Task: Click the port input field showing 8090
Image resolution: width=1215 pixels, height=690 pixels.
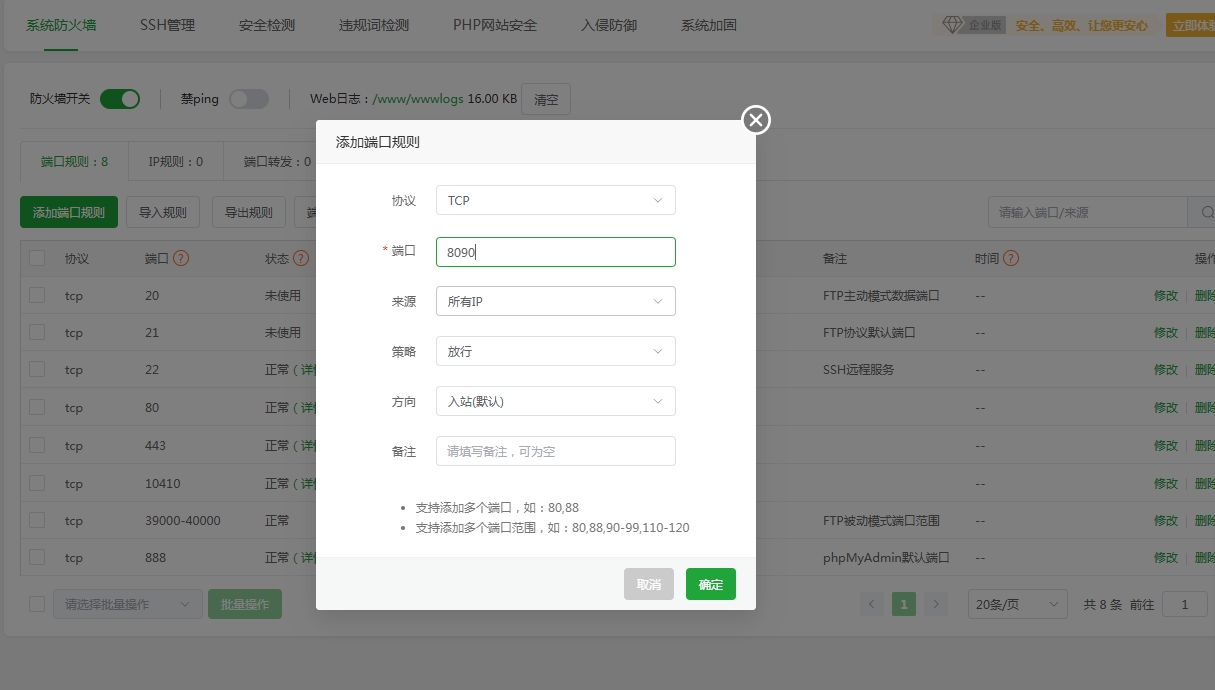Action: (555, 251)
